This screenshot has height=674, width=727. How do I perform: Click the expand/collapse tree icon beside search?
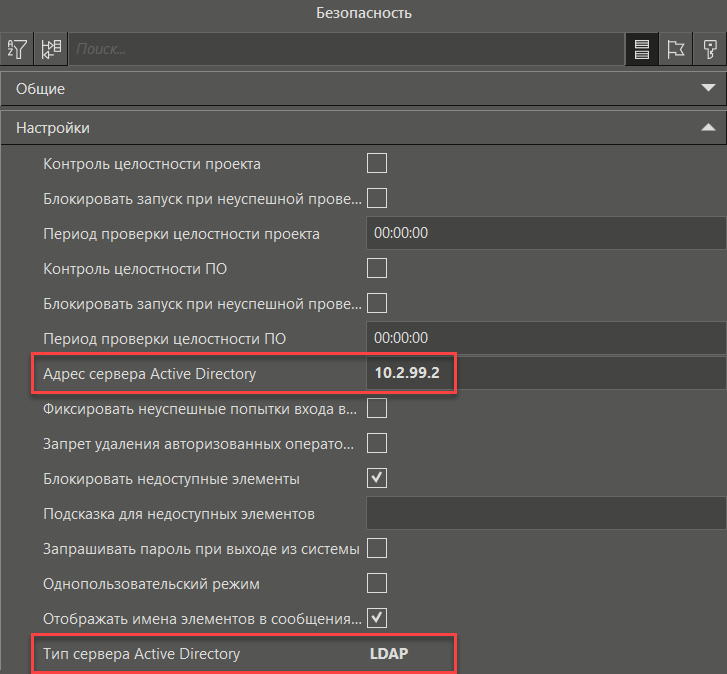click(50, 48)
